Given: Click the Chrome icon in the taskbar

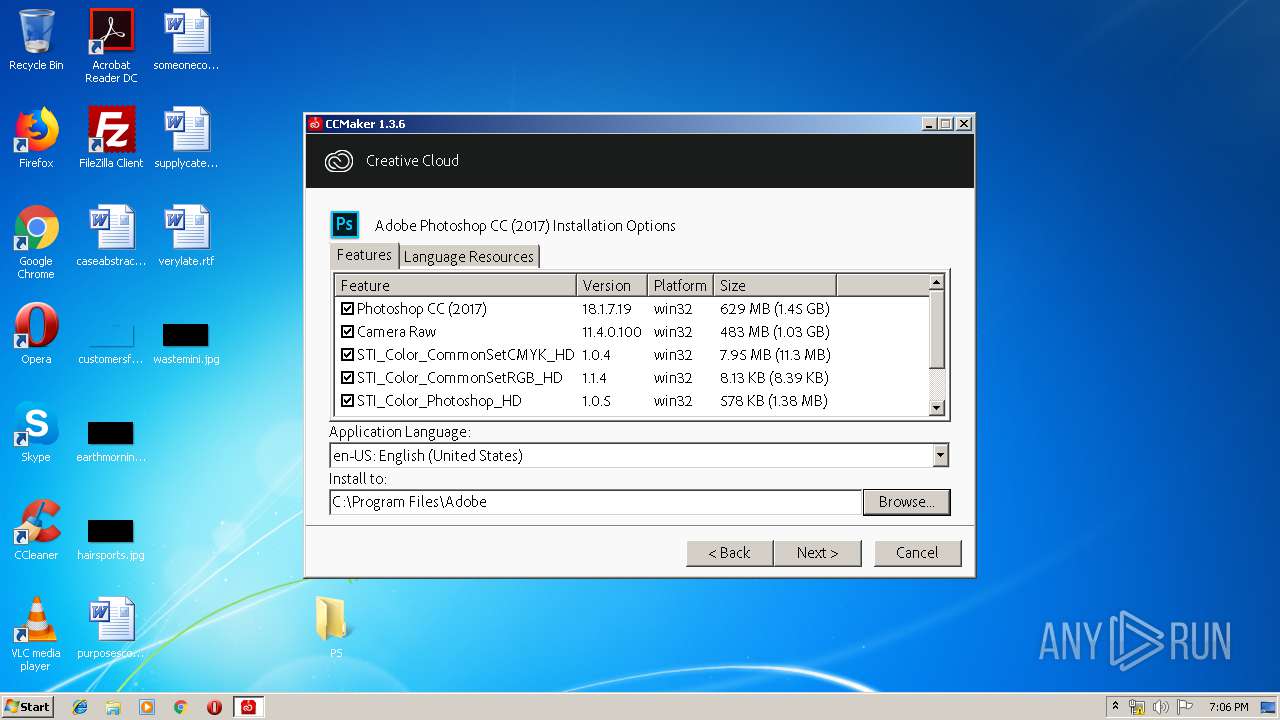Looking at the screenshot, I should coord(180,707).
